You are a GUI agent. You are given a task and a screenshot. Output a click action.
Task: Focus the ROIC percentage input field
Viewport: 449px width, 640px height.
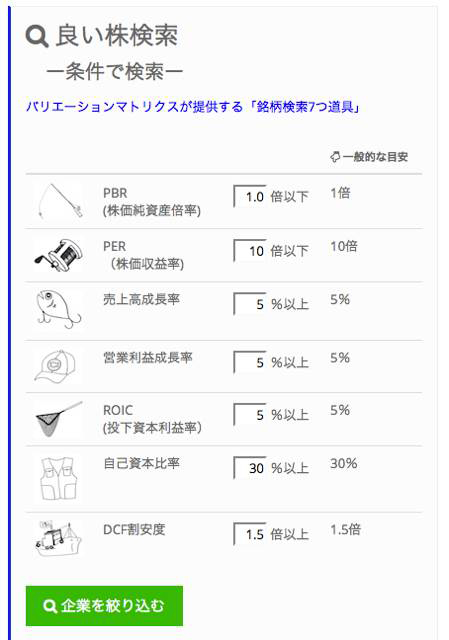click(x=250, y=415)
